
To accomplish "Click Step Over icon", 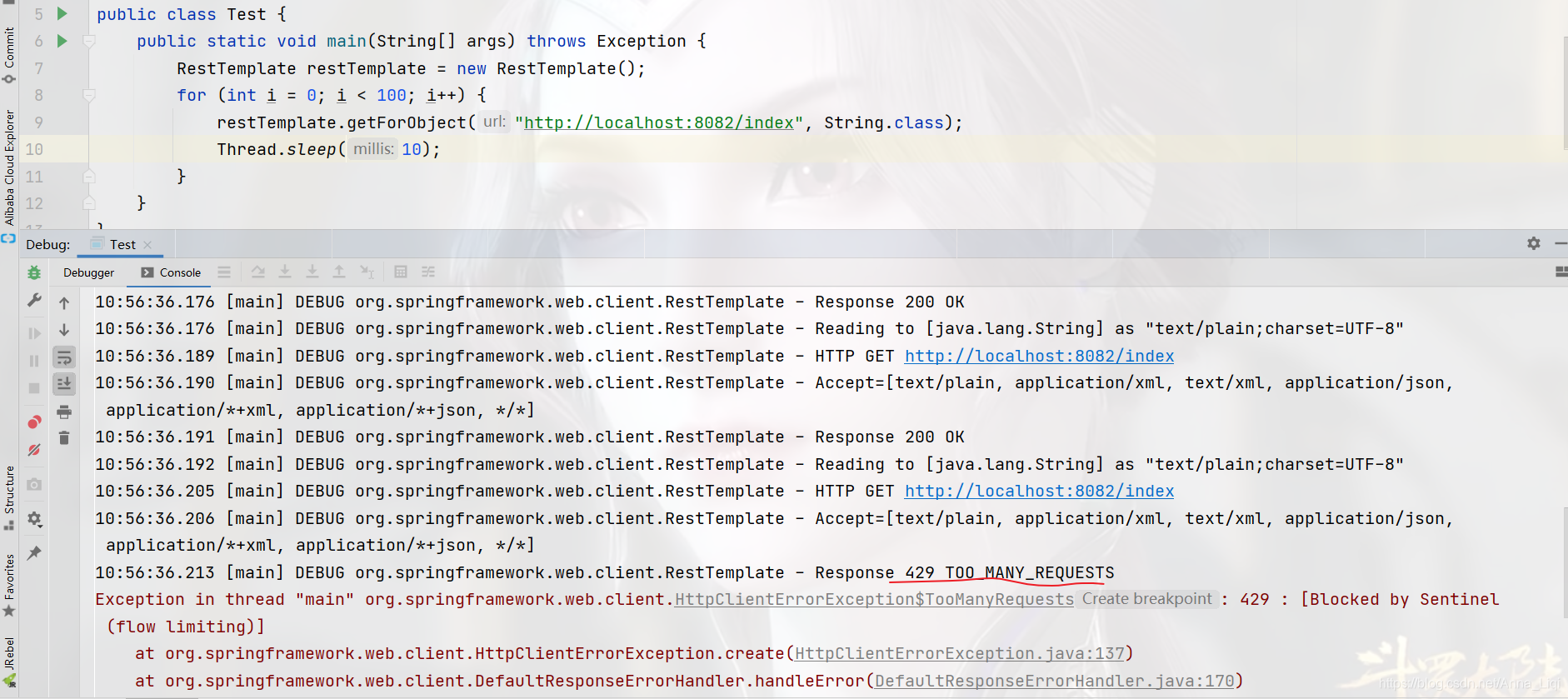I will (x=258, y=272).
